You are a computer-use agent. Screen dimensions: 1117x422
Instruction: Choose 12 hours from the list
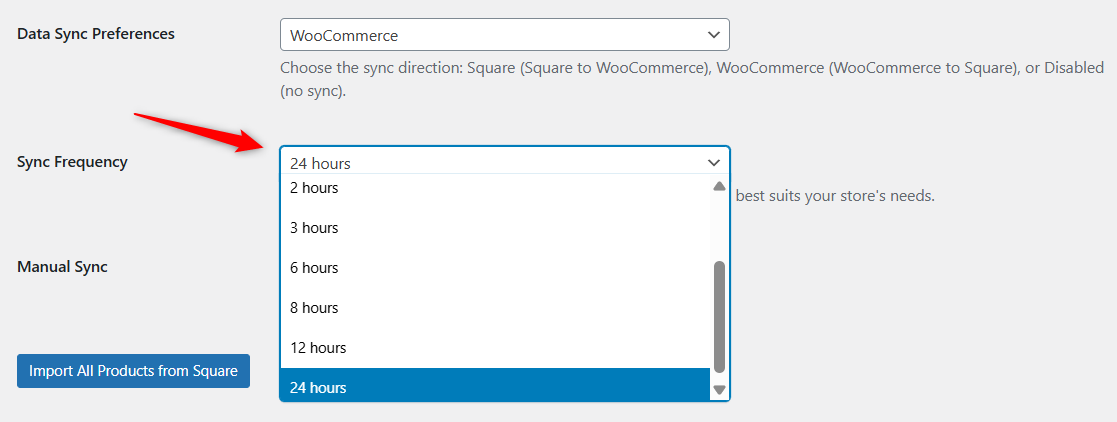495,348
